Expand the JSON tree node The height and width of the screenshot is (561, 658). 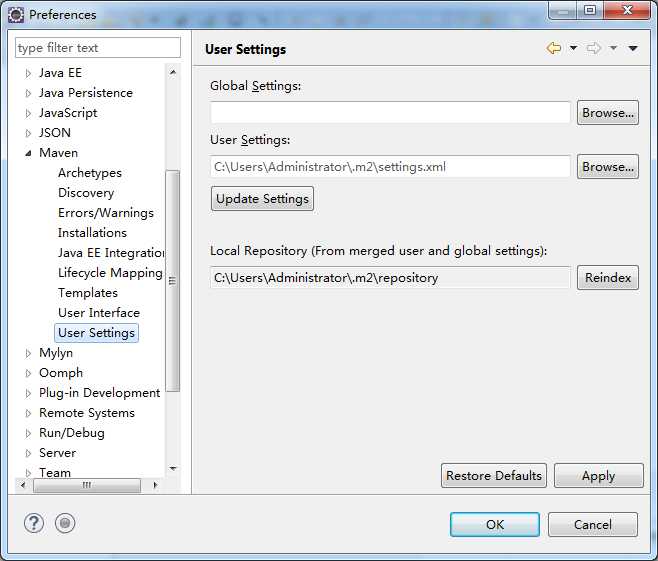(28, 133)
